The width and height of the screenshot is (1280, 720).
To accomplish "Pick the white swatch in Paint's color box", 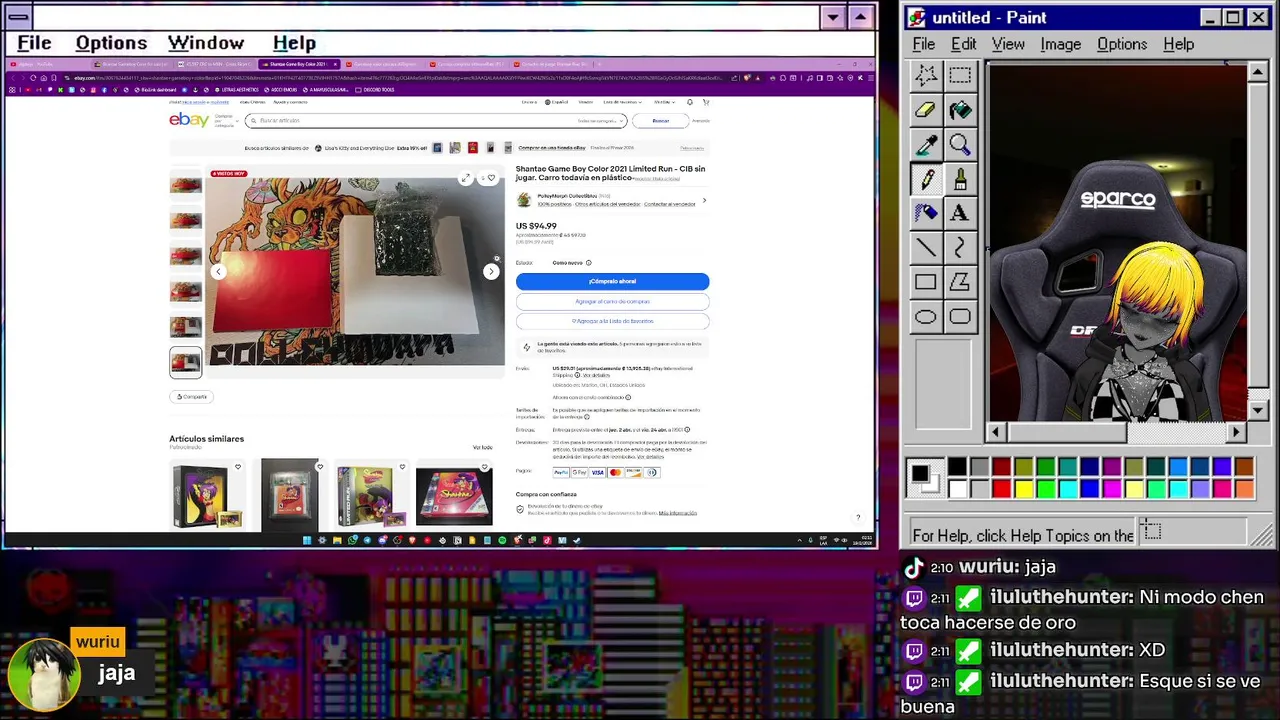I will point(958,488).
